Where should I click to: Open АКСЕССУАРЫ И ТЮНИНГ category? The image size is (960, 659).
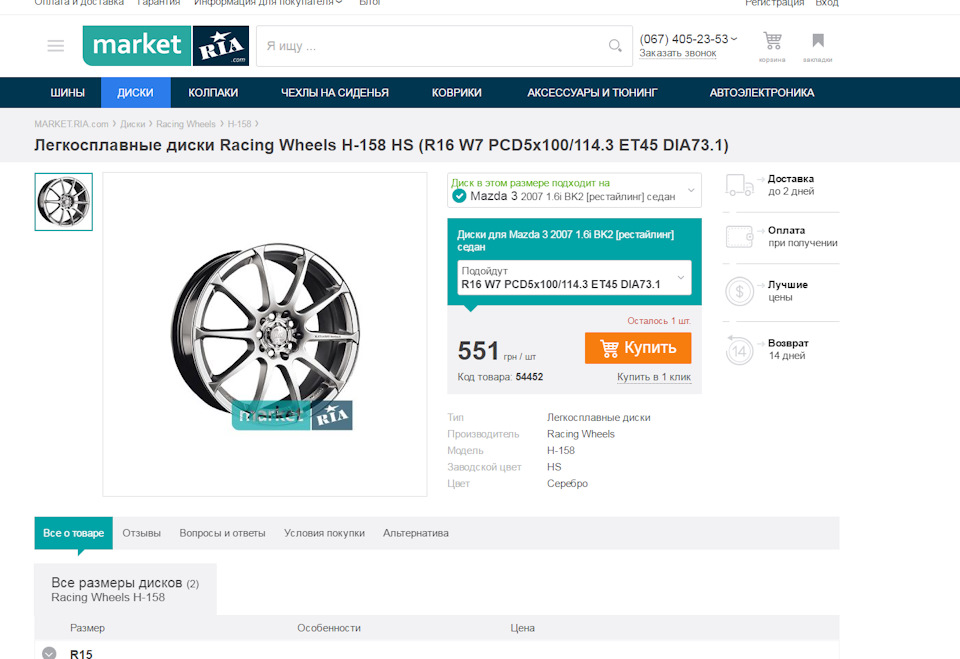[592, 92]
